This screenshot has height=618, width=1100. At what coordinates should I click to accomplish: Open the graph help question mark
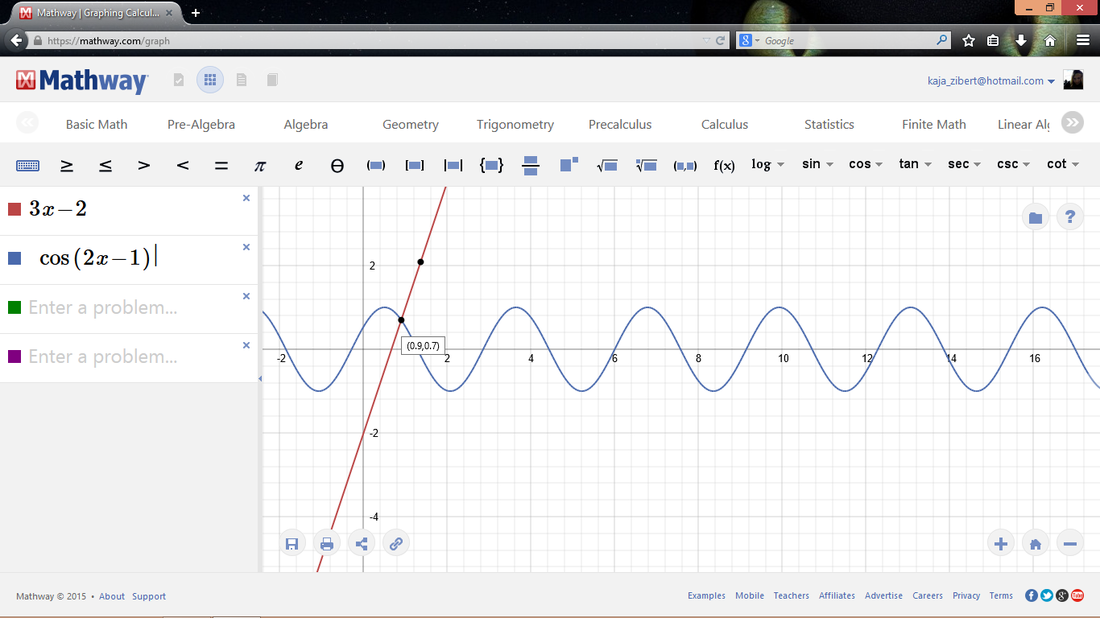tap(1070, 217)
